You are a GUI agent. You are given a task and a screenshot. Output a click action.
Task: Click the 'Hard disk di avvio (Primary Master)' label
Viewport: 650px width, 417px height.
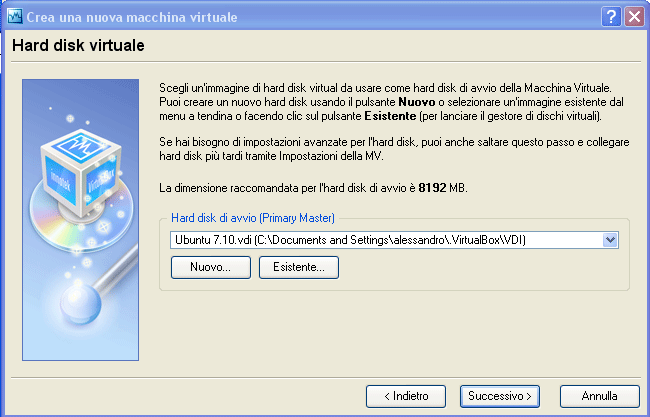coord(253,218)
